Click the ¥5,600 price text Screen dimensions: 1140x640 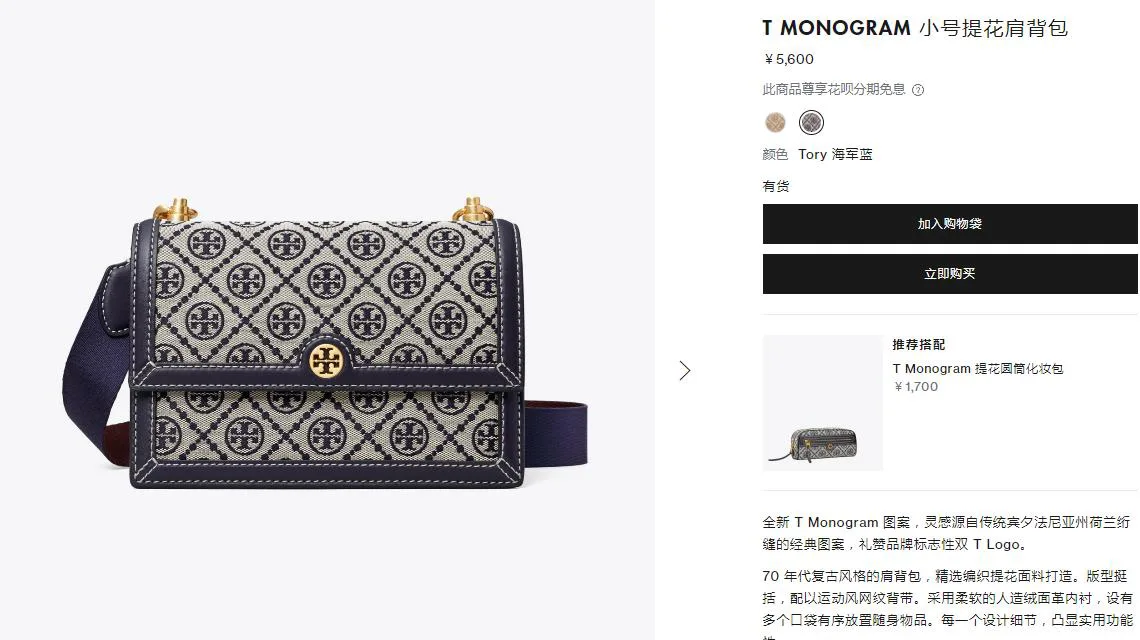(788, 59)
